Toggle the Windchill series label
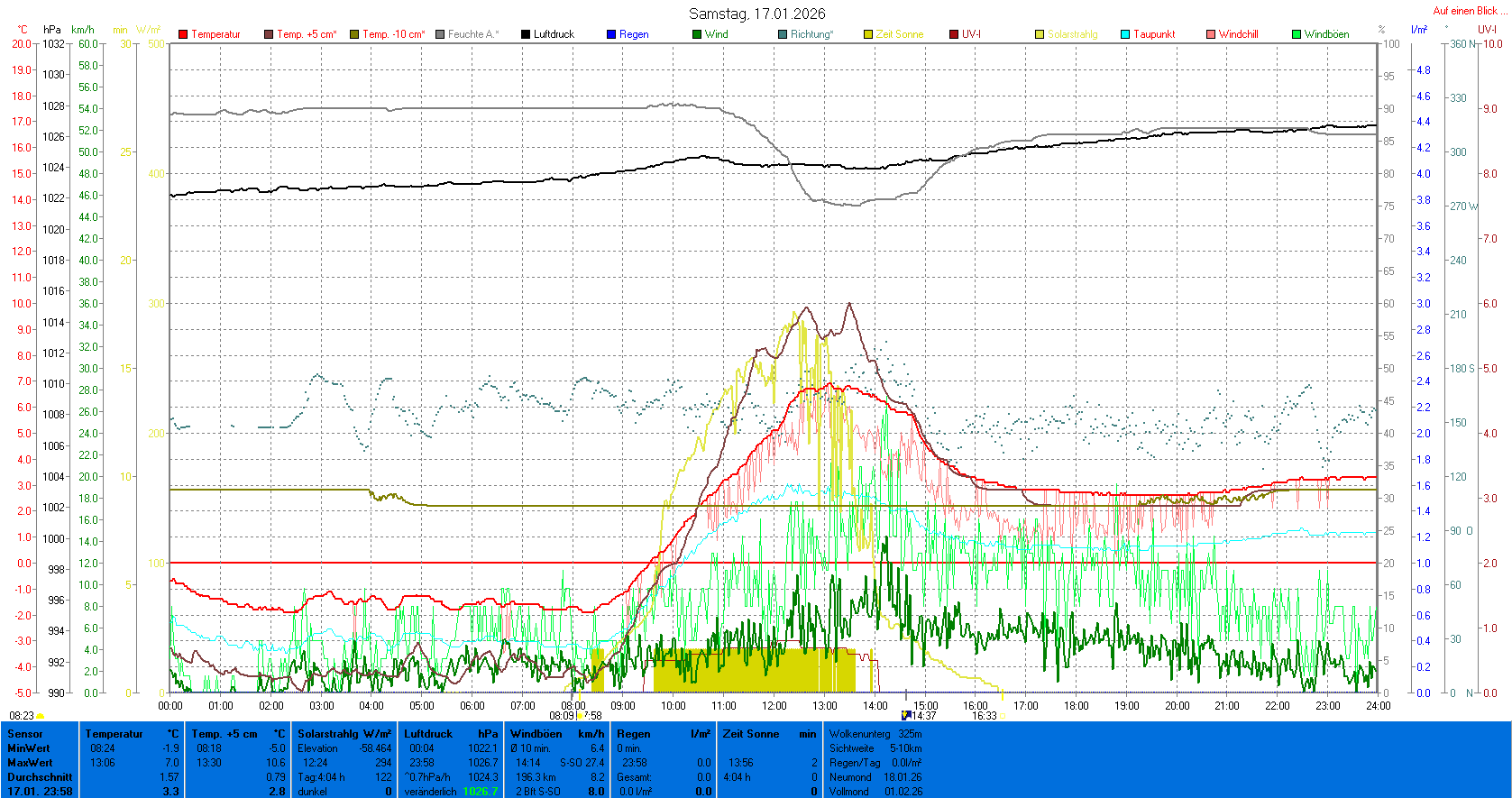This screenshot has width=1512, height=798. (x=1238, y=34)
